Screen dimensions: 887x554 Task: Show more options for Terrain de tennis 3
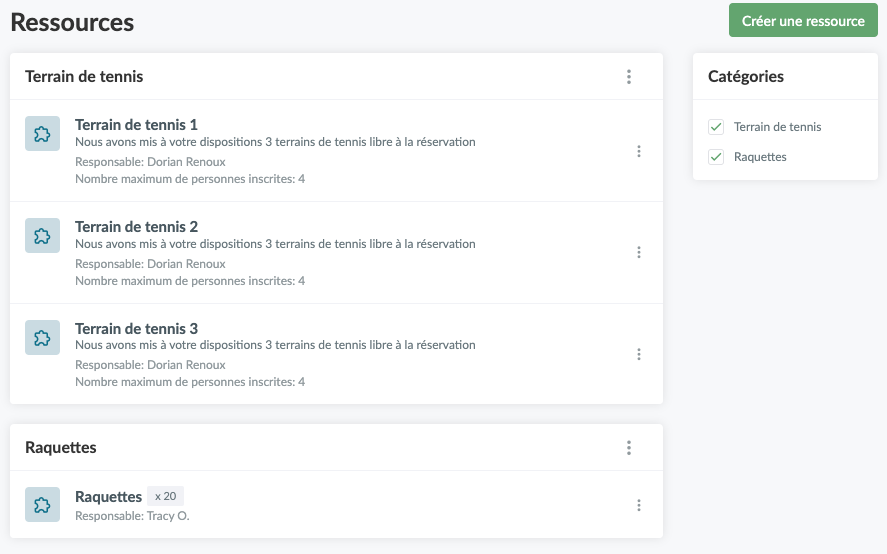click(639, 354)
